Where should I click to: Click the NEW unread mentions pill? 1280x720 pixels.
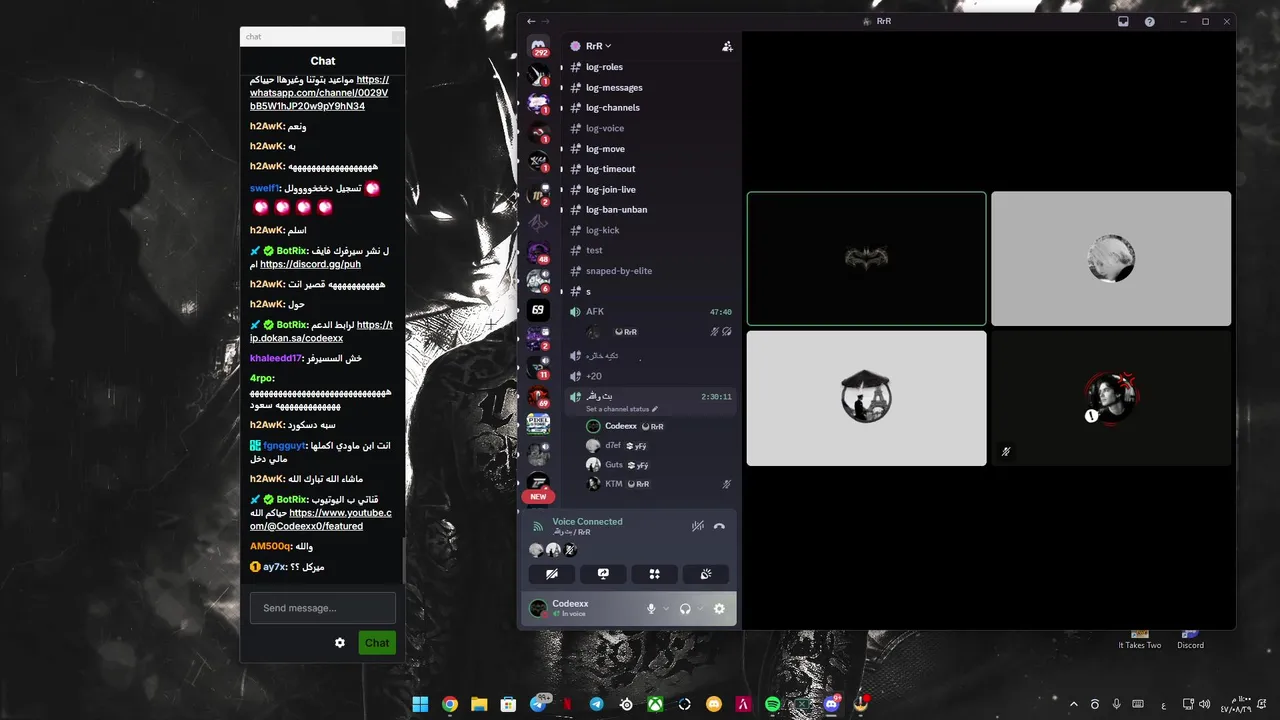tap(538, 496)
